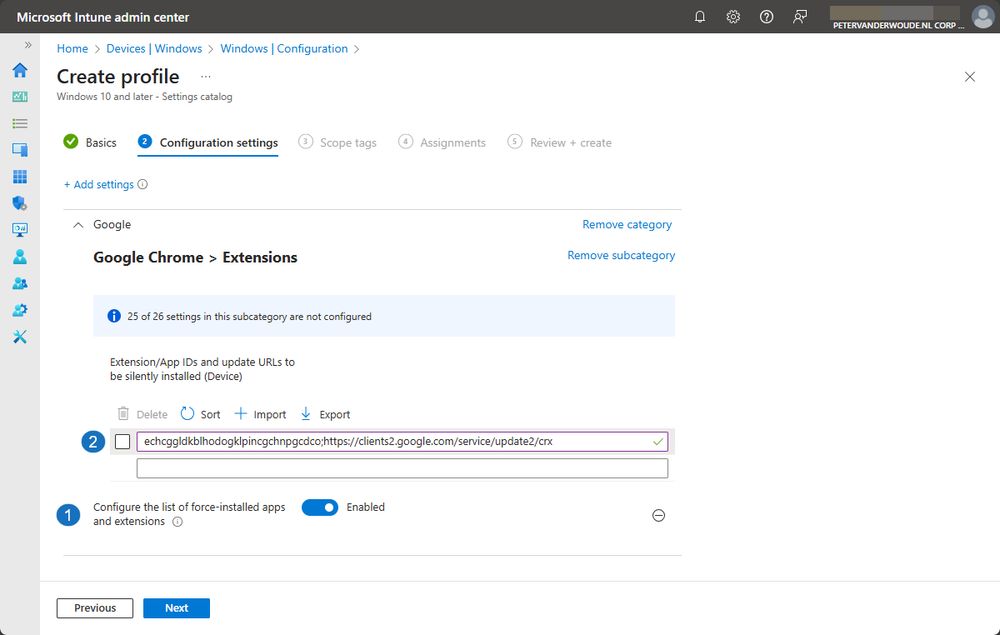Click Import in the list toolbar
1000x635 pixels.
click(x=260, y=414)
